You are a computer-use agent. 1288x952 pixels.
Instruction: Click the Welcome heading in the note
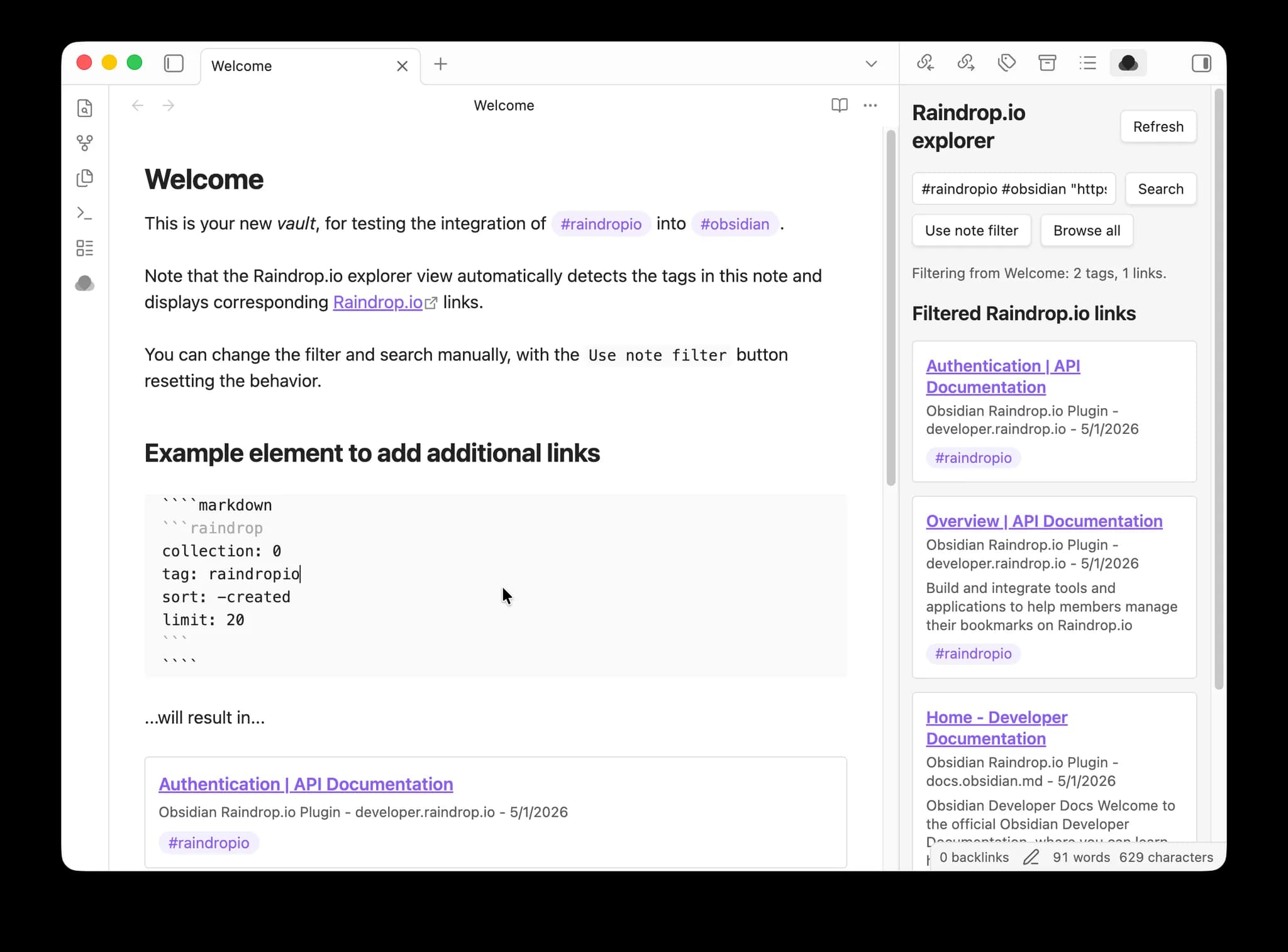(x=204, y=180)
